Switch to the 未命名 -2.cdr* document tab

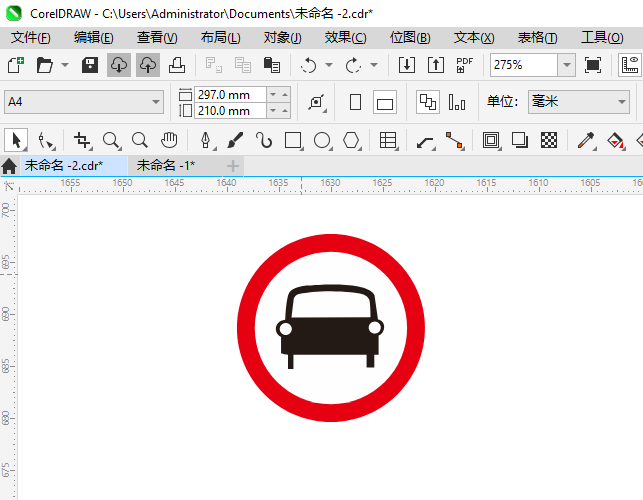click(x=64, y=166)
